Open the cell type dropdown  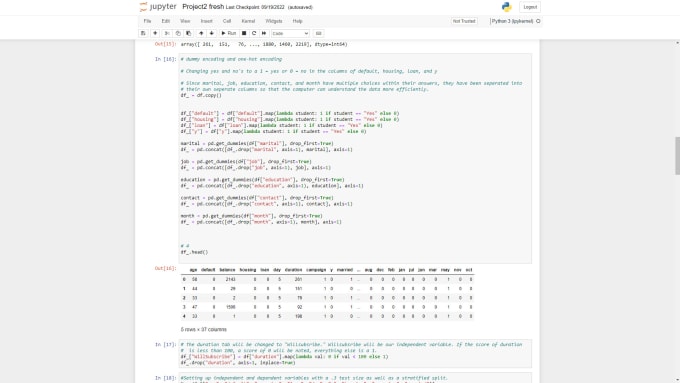[x=290, y=33]
